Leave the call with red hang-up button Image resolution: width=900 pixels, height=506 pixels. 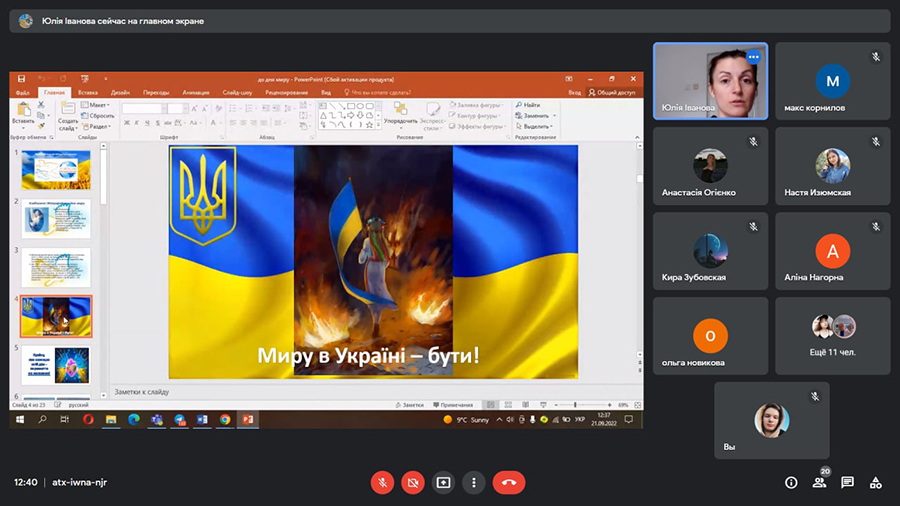(x=509, y=482)
